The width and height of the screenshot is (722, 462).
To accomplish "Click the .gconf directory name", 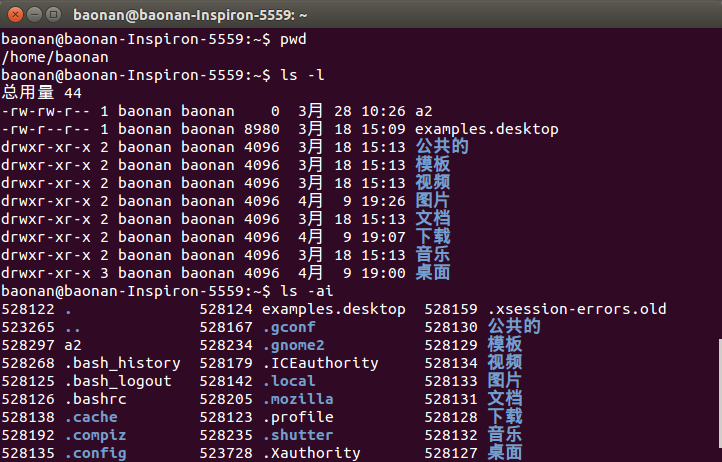I will 289,327.
